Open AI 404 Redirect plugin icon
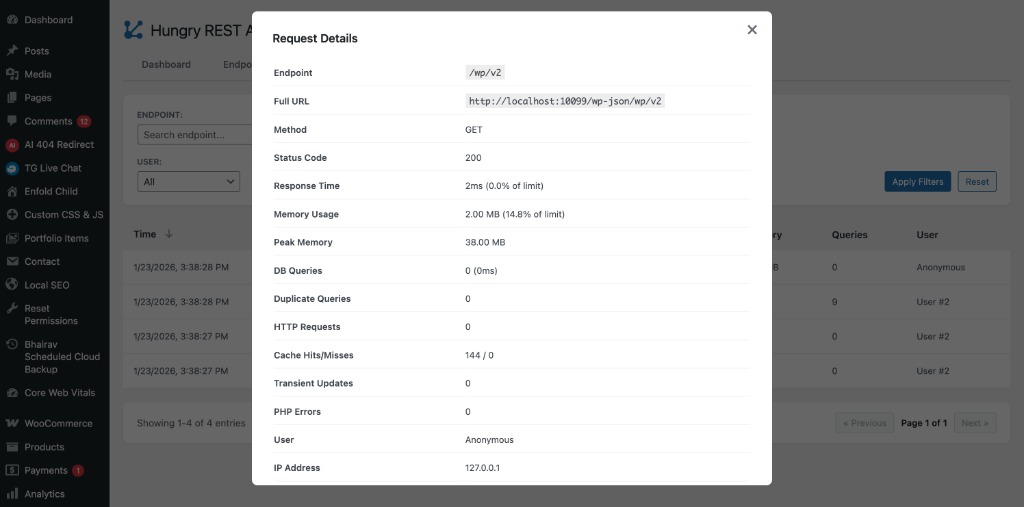 click(12, 145)
